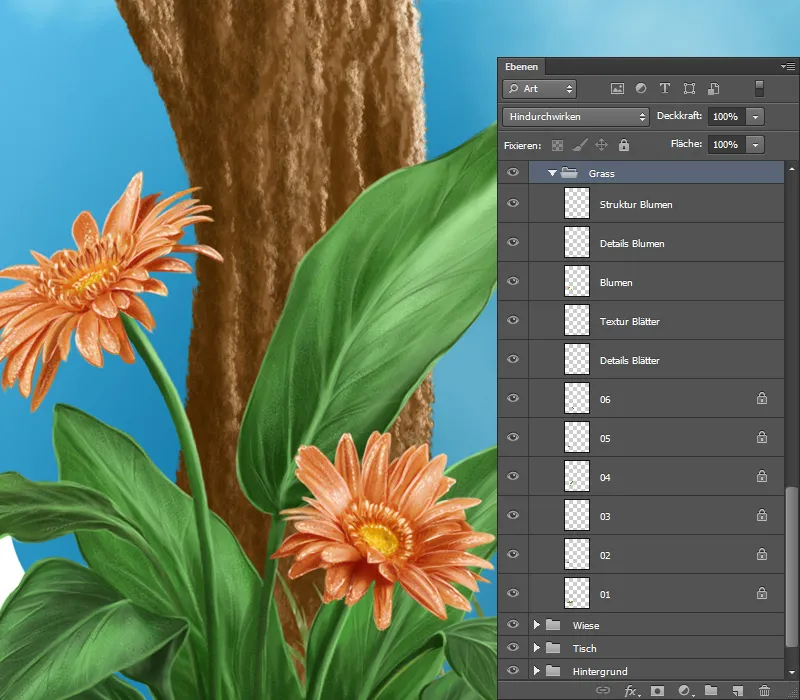Click the layers panel scrollbar thumb
Image resolution: width=800 pixels, height=700 pixels.
[x=791, y=566]
